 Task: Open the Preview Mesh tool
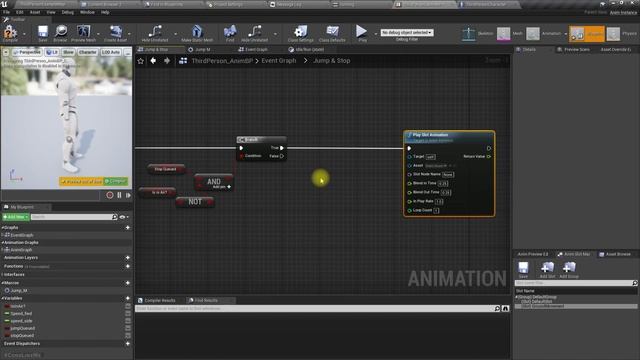(83, 32)
